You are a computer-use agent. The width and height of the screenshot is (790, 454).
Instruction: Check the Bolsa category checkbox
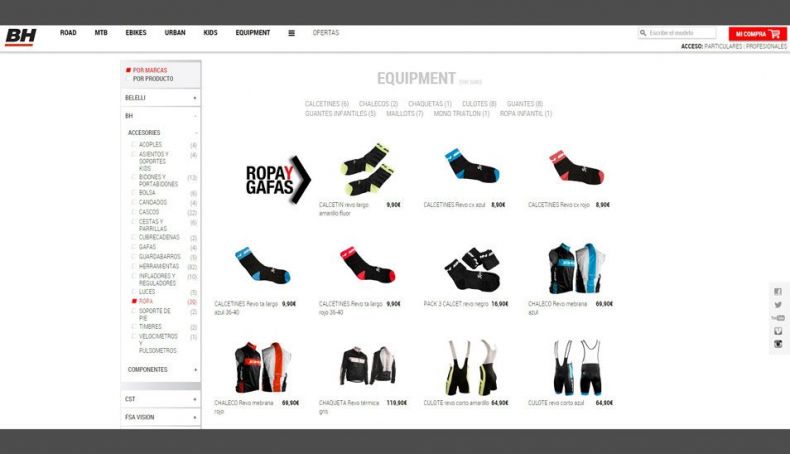point(134,192)
